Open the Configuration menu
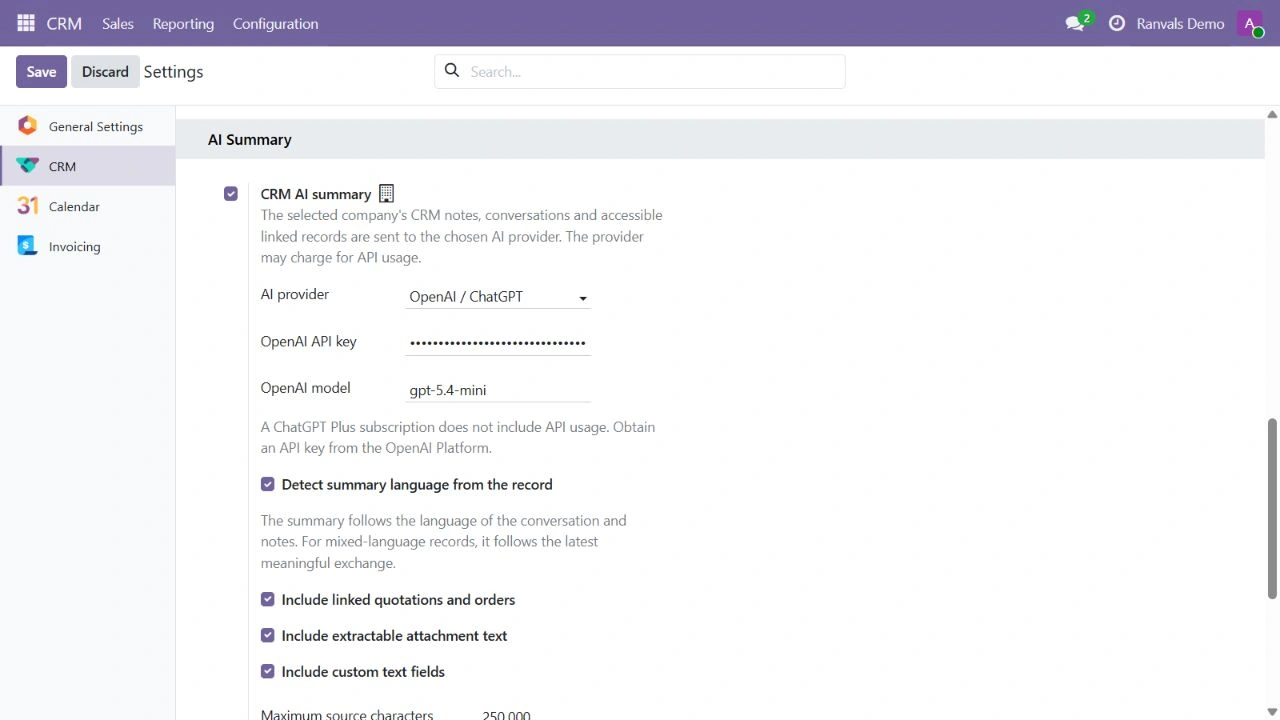The height and width of the screenshot is (720, 1280). tap(275, 23)
